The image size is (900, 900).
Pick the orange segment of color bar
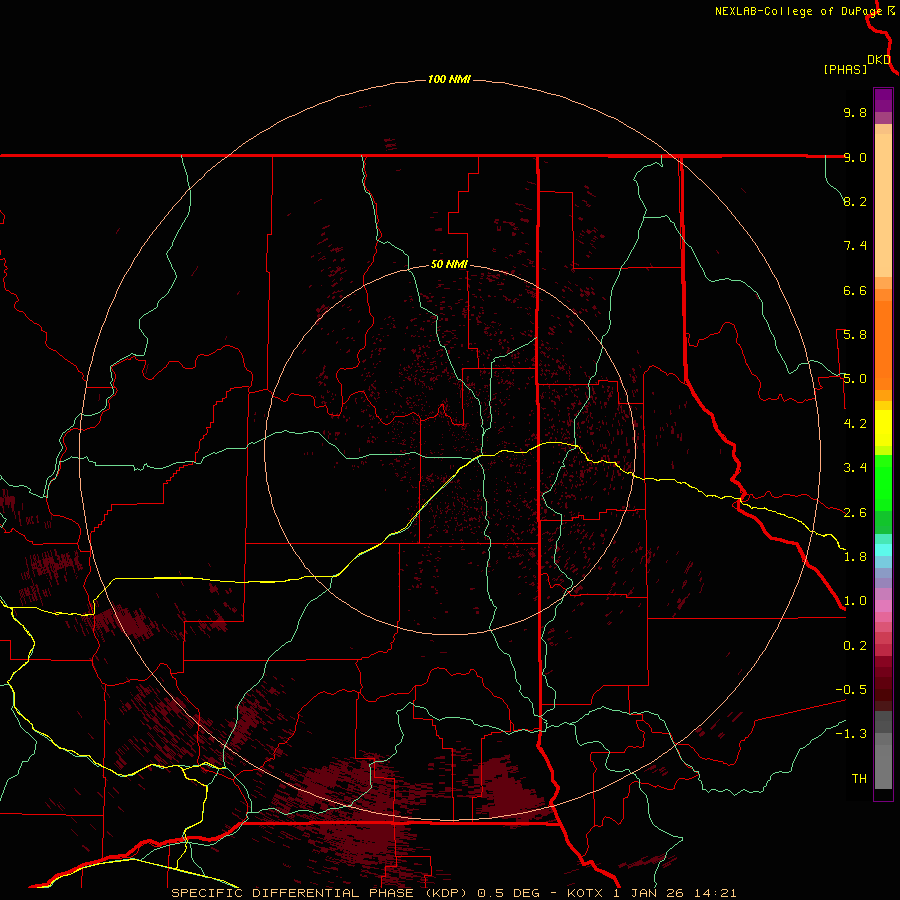click(x=883, y=346)
